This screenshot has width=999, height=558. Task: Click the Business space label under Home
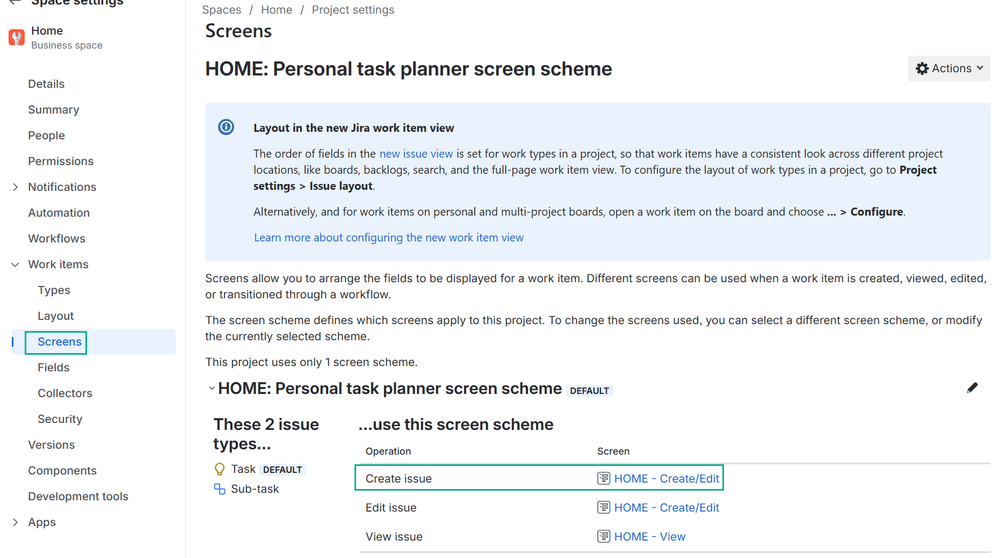[x=66, y=45]
